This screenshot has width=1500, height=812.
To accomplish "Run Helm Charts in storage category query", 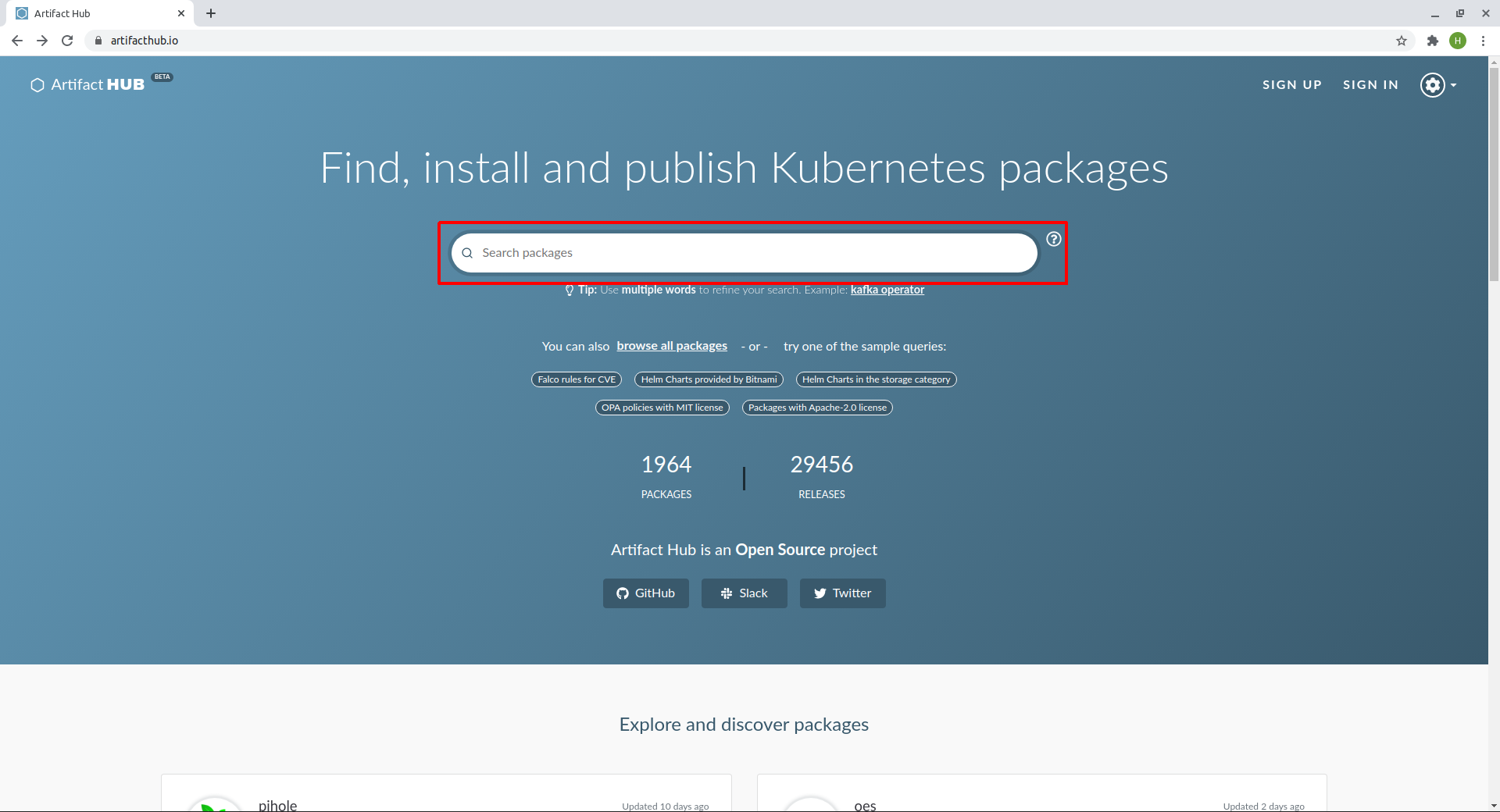I will (876, 379).
